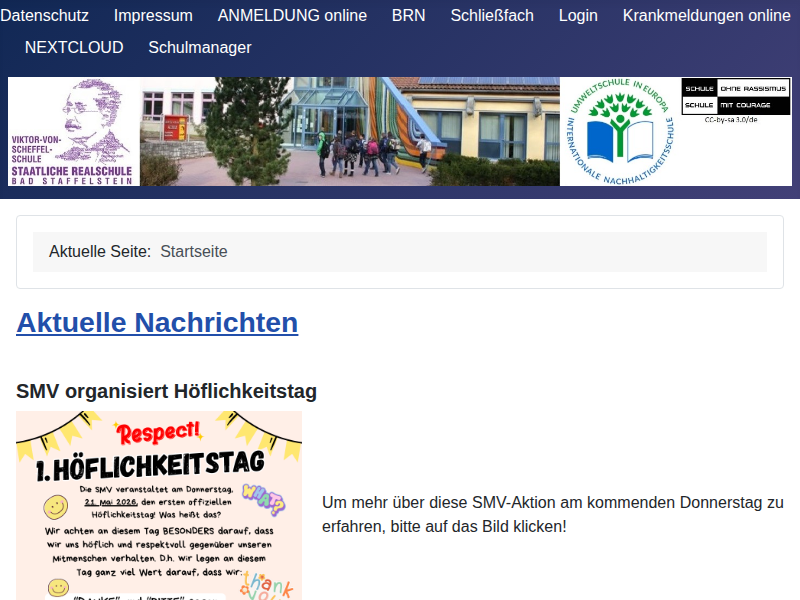Open the Aktuelle Nachrichten heading link
This screenshot has height=600, width=800.
coord(157,322)
